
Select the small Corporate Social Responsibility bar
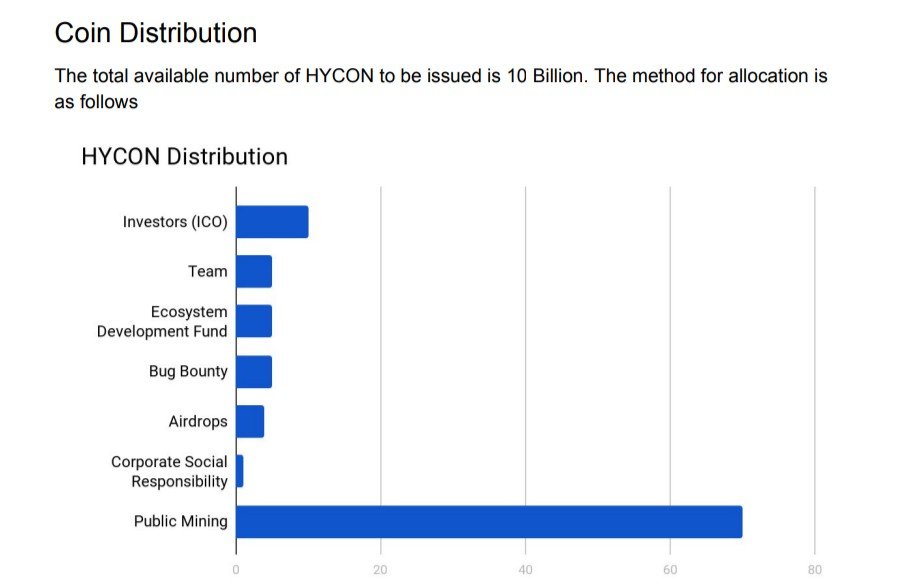point(239,471)
